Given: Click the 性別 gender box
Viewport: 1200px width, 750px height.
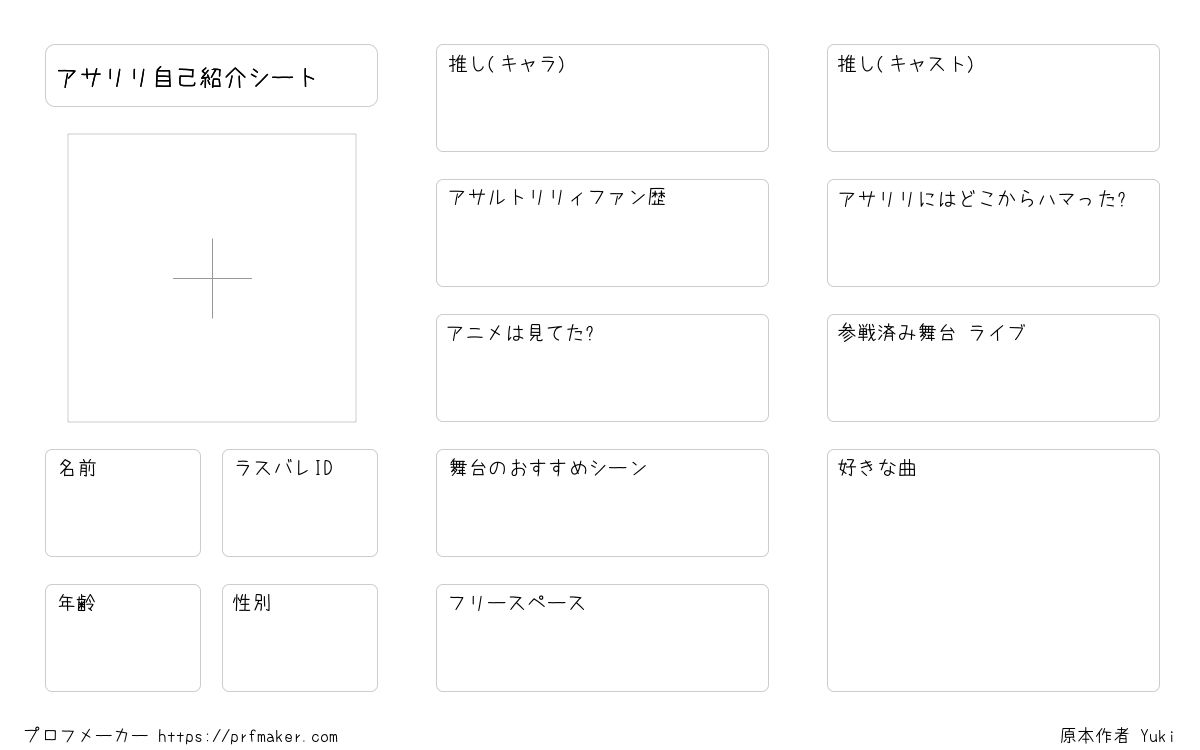Looking at the screenshot, I should [300, 638].
